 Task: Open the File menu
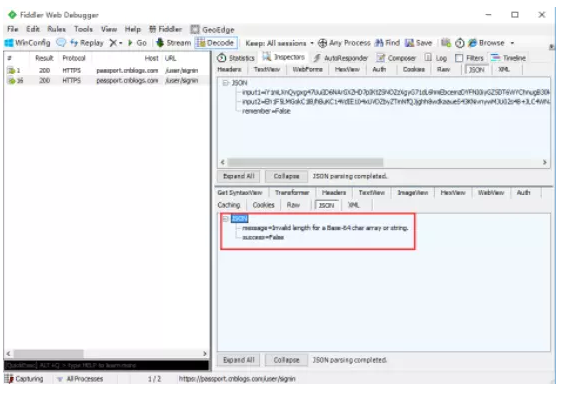[x=13, y=29]
